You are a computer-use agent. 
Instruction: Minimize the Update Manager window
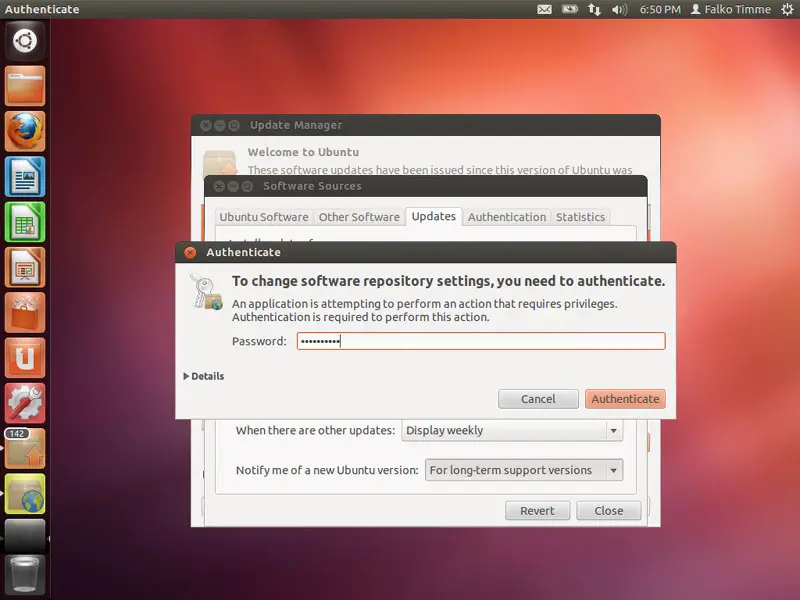(220, 126)
